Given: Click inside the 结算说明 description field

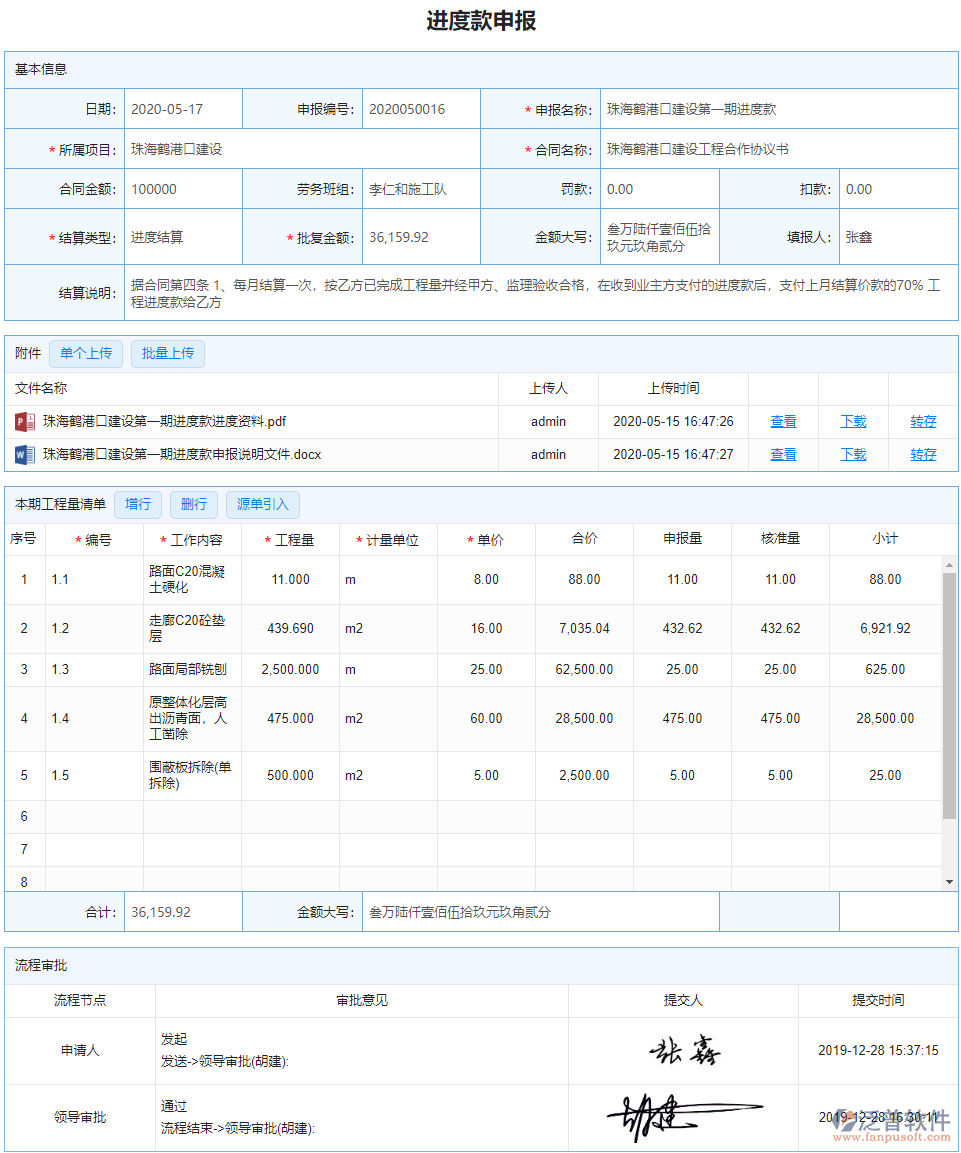Looking at the screenshot, I should (500, 291).
